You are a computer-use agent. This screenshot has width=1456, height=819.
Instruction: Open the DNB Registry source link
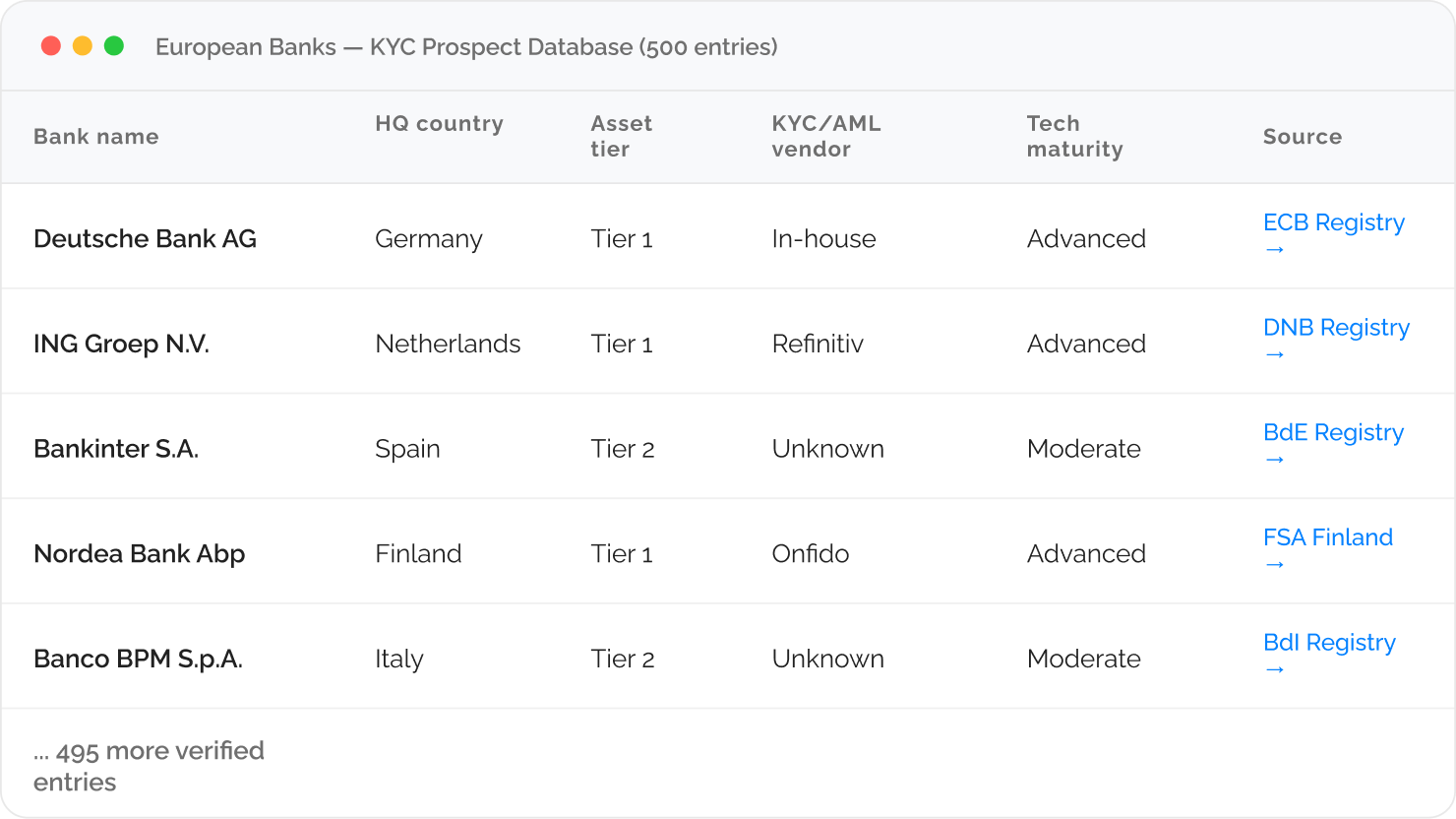coord(1336,328)
